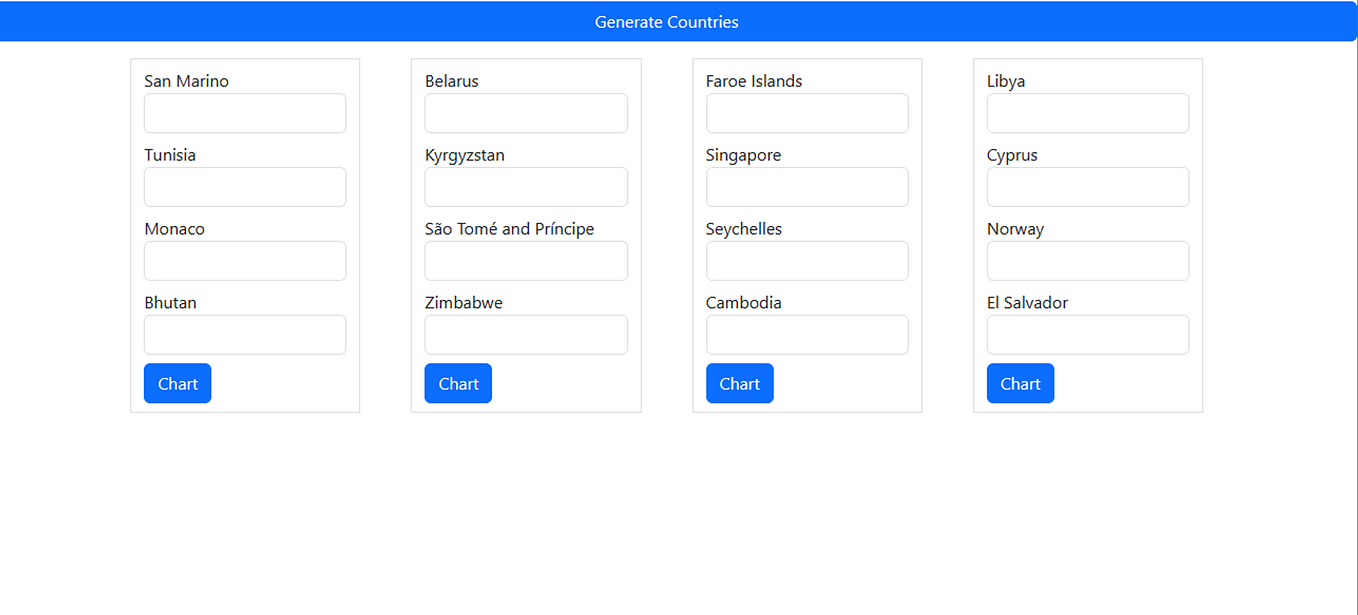The image size is (1358, 615).
Task: Click the Zimbabwe input field
Action: [x=525, y=334]
